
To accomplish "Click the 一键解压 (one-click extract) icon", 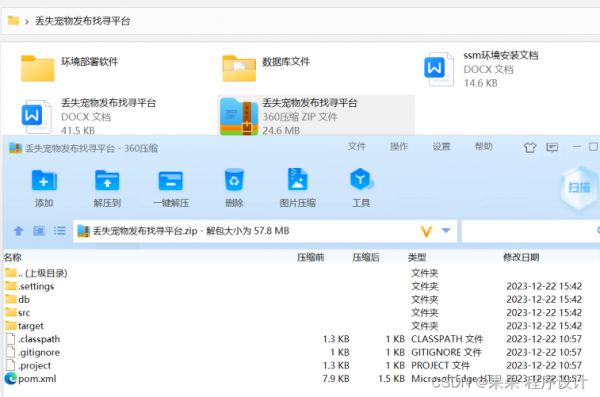I will click(x=171, y=181).
